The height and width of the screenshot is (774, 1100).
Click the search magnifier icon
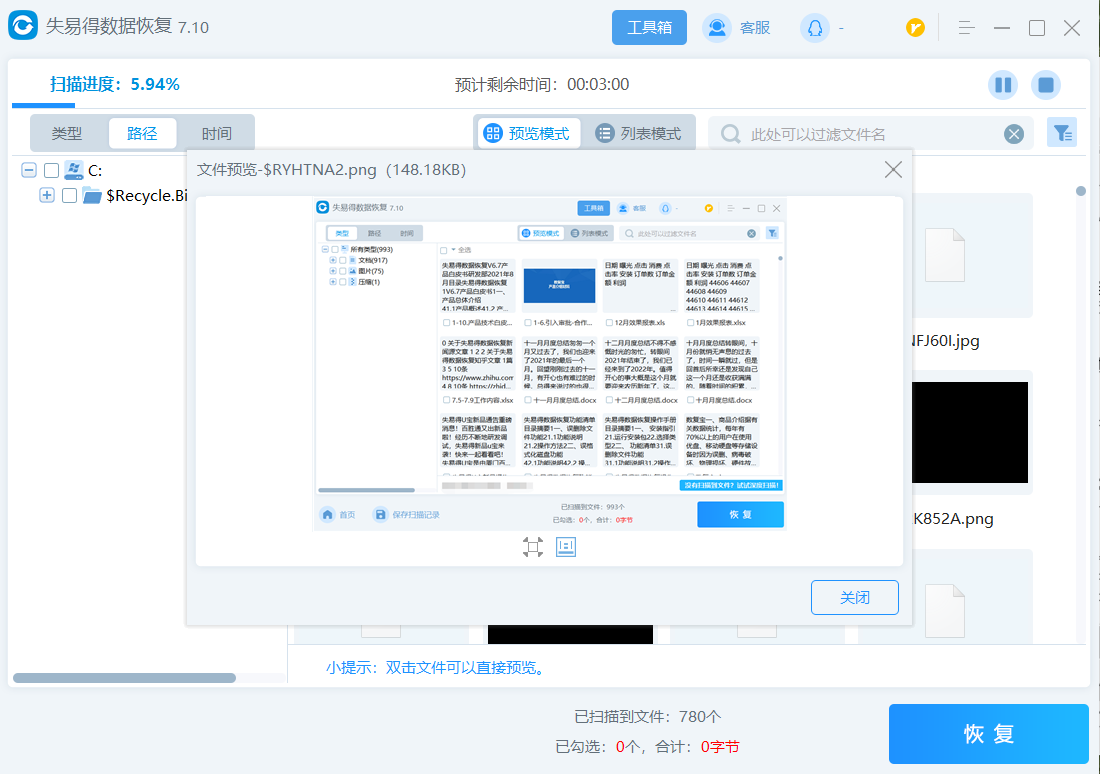[x=730, y=134]
